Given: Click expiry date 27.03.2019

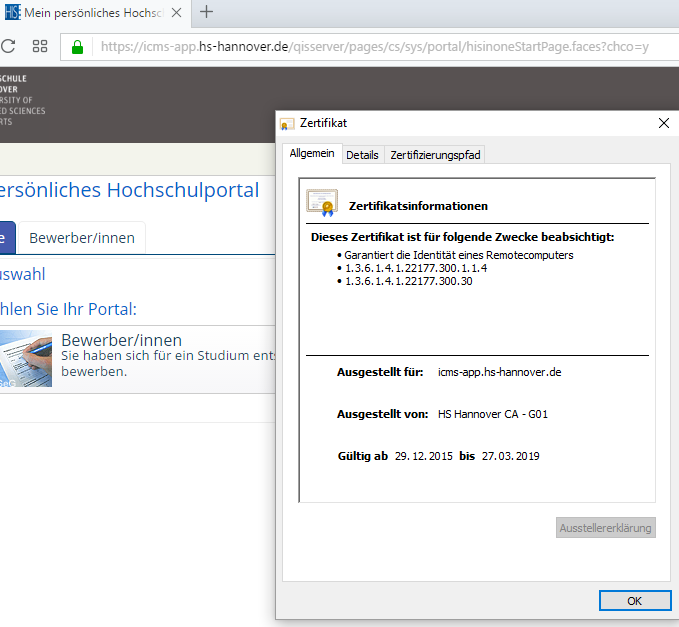Looking at the screenshot, I should [x=511, y=456].
